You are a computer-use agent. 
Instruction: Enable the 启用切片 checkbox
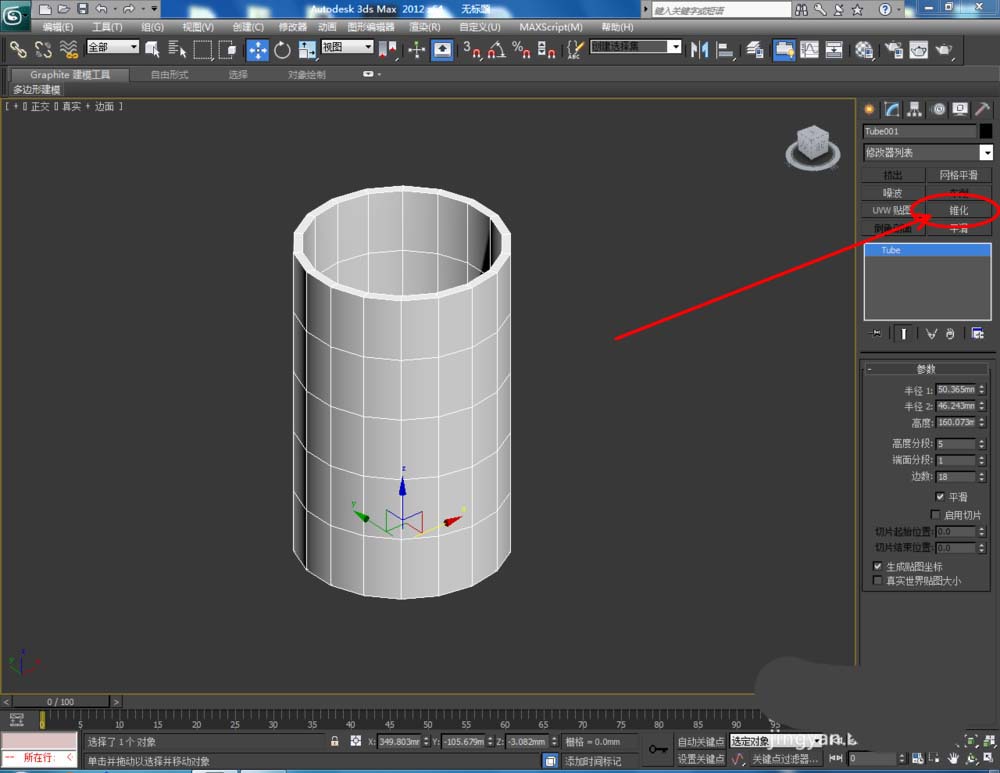coord(936,515)
